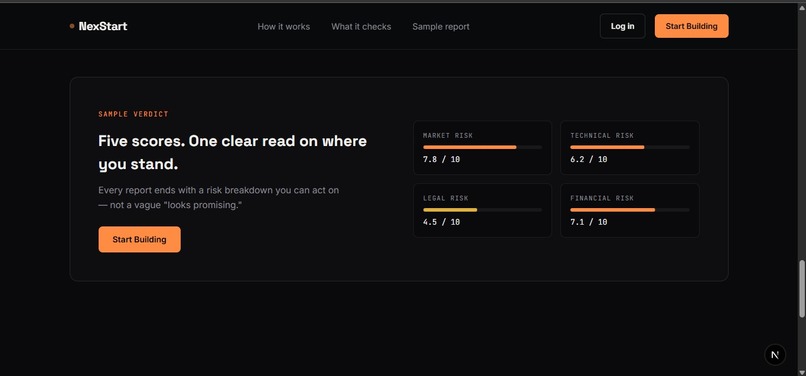
Task: Click the 'Every report ends with' paragraph
Action: click(x=218, y=198)
